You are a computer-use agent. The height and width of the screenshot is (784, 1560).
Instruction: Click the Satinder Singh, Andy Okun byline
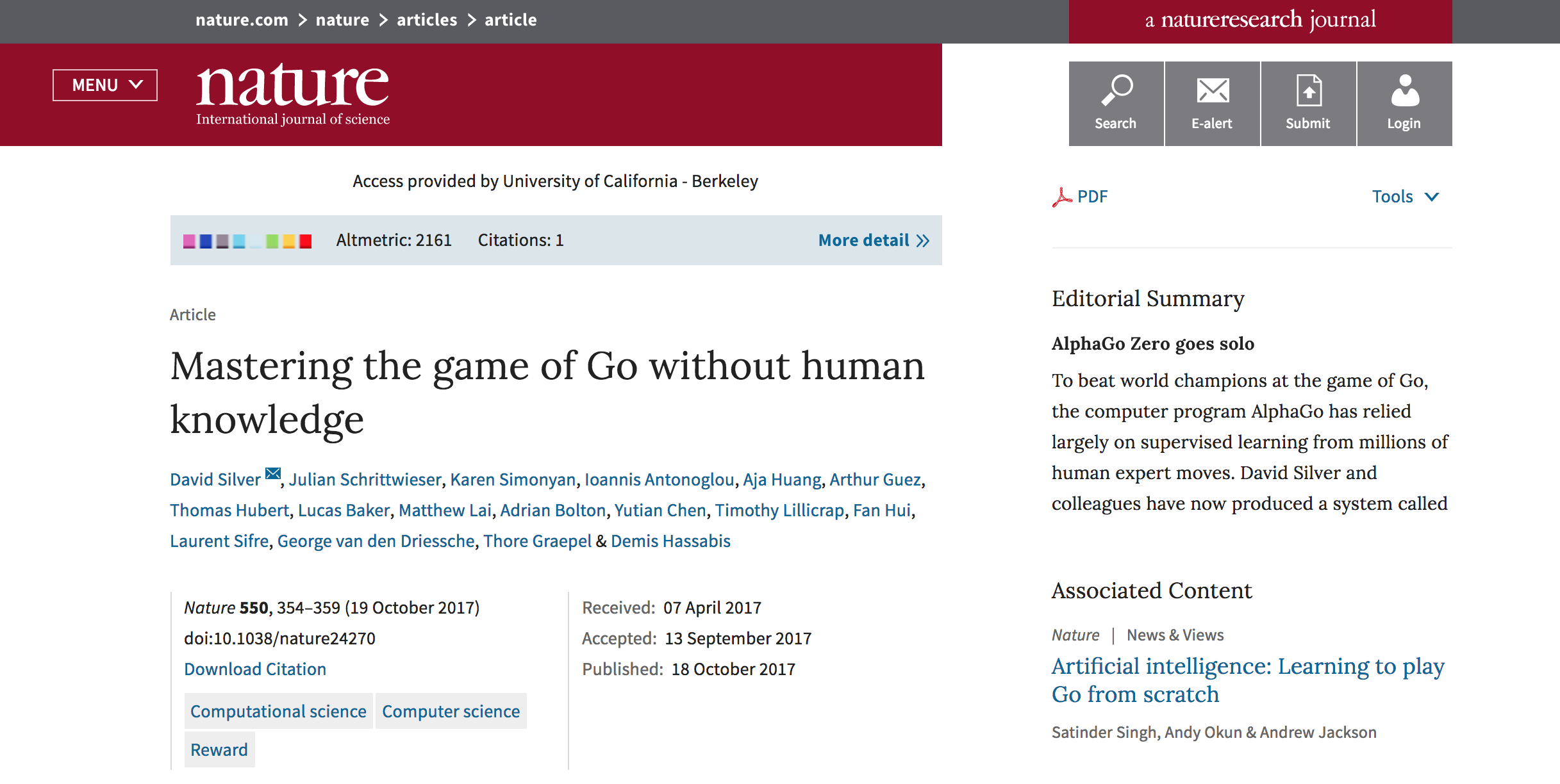coord(1214,733)
